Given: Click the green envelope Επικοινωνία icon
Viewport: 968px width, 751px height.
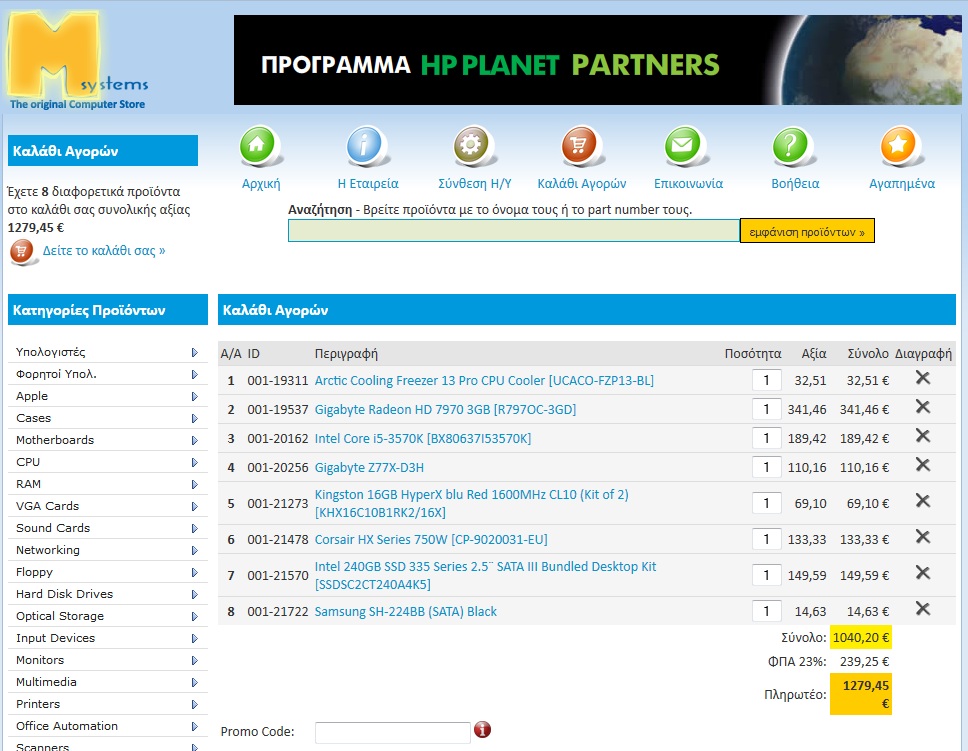Looking at the screenshot, I should point(683,146).
